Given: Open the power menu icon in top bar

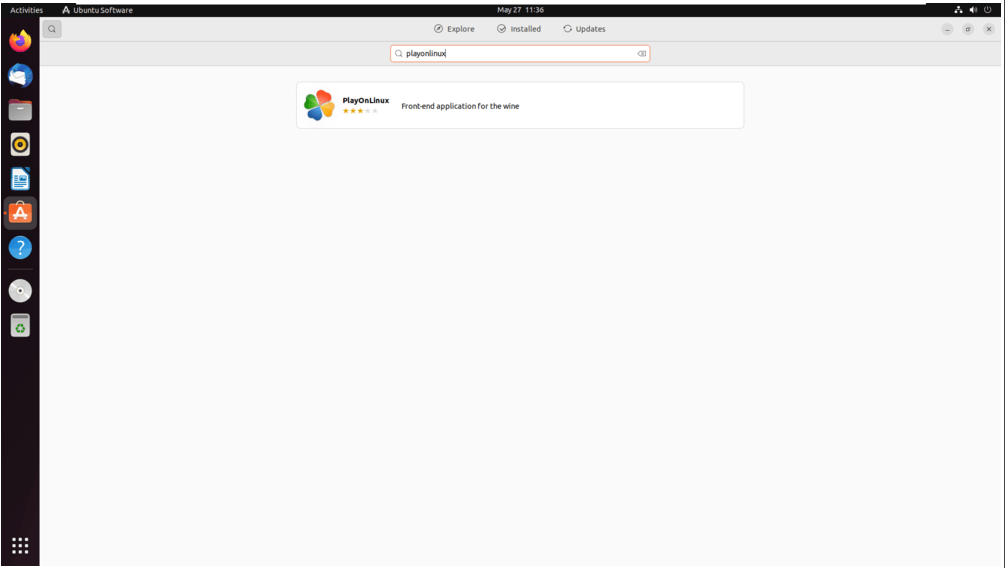Looking at the screenshot, I should (988, 10).
